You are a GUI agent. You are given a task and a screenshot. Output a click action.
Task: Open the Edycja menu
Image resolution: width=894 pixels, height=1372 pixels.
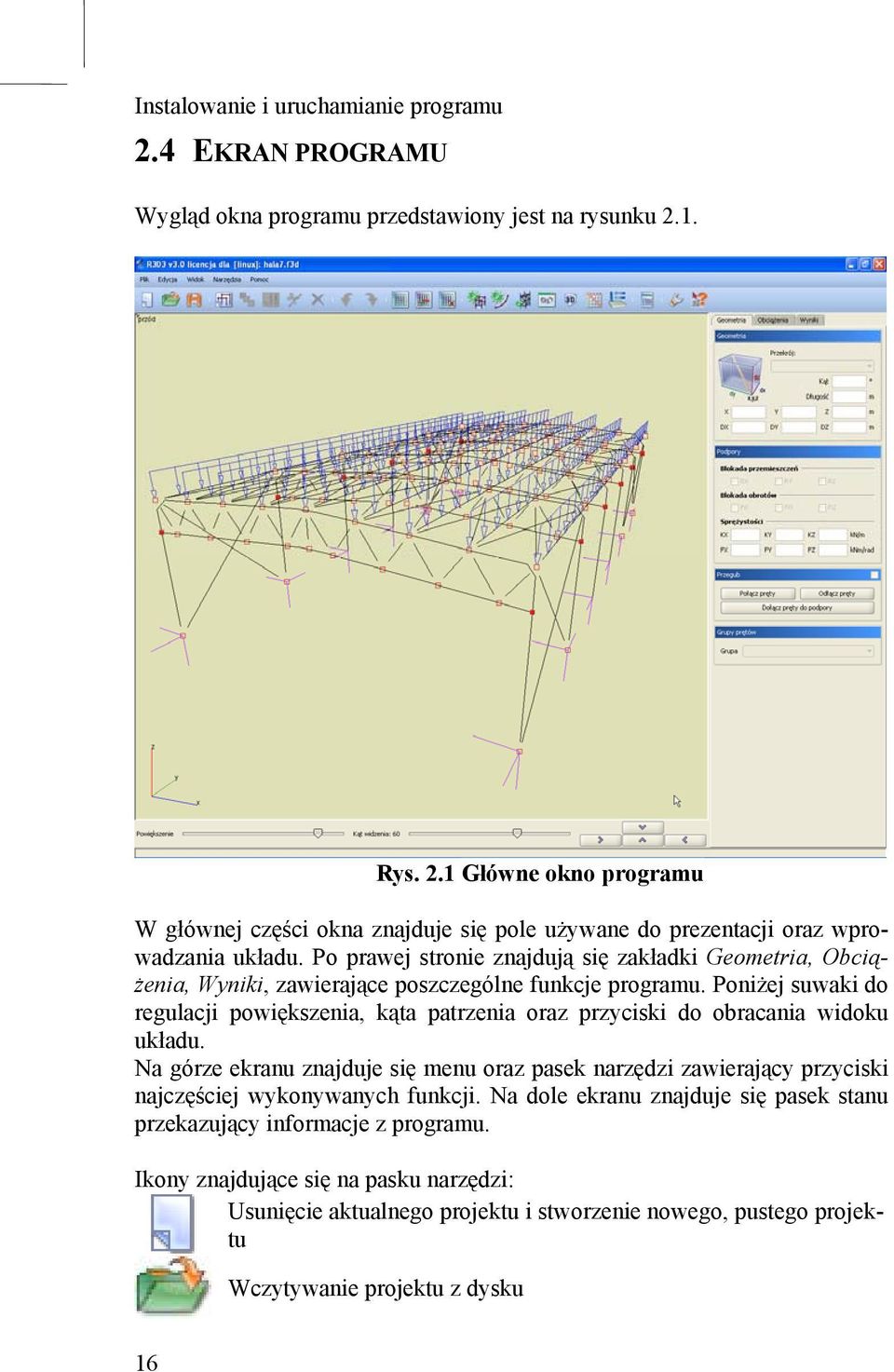[168, 279]
